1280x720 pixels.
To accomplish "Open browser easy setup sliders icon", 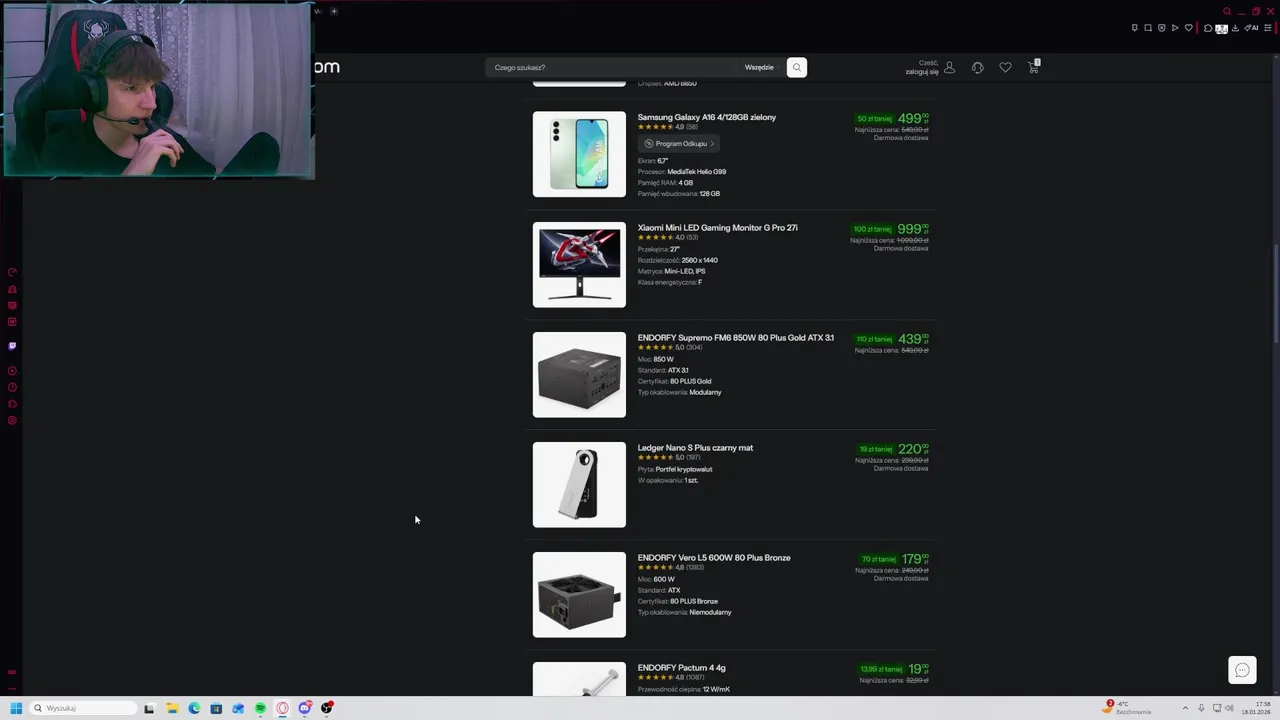I will tap(1268, 28).
